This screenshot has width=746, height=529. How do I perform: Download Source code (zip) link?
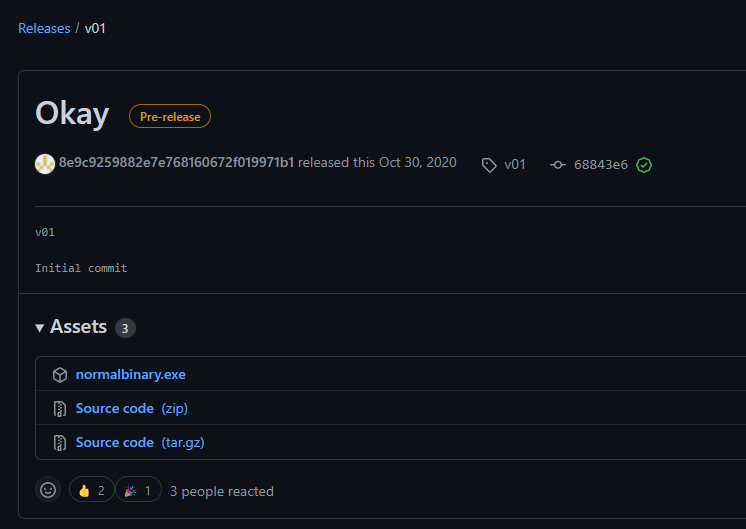[x=131, y=409]
